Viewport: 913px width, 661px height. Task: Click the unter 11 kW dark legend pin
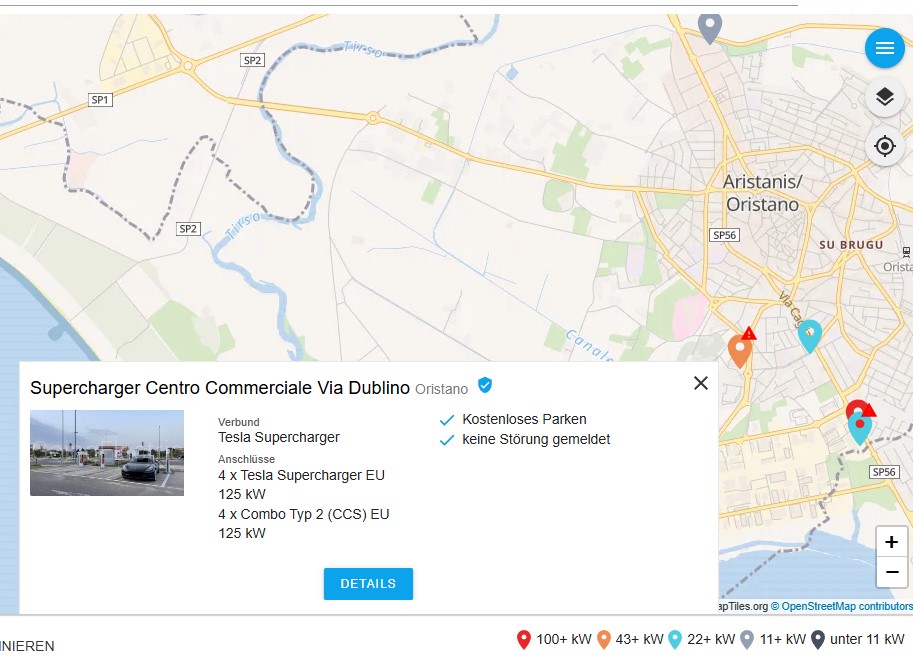[817, 640]
